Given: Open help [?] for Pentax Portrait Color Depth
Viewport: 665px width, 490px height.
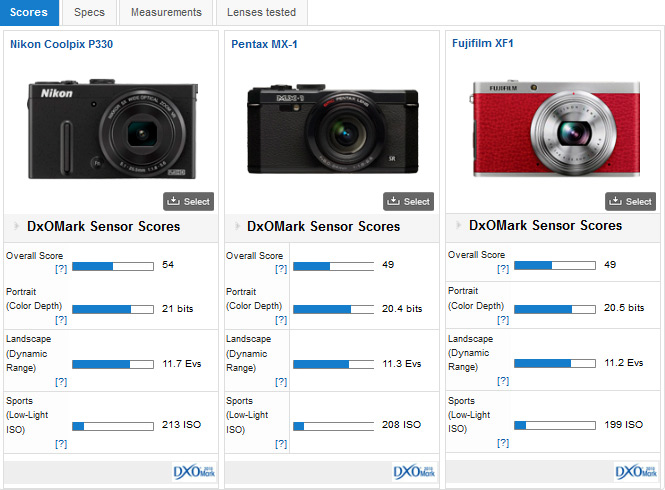Looking at the screenshot, I should point(281,320).
